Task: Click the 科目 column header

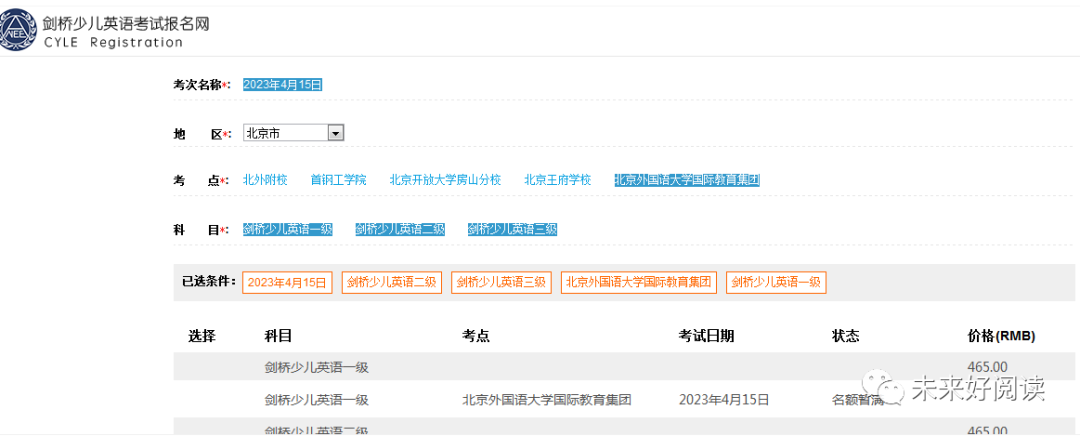Action: 279,336
